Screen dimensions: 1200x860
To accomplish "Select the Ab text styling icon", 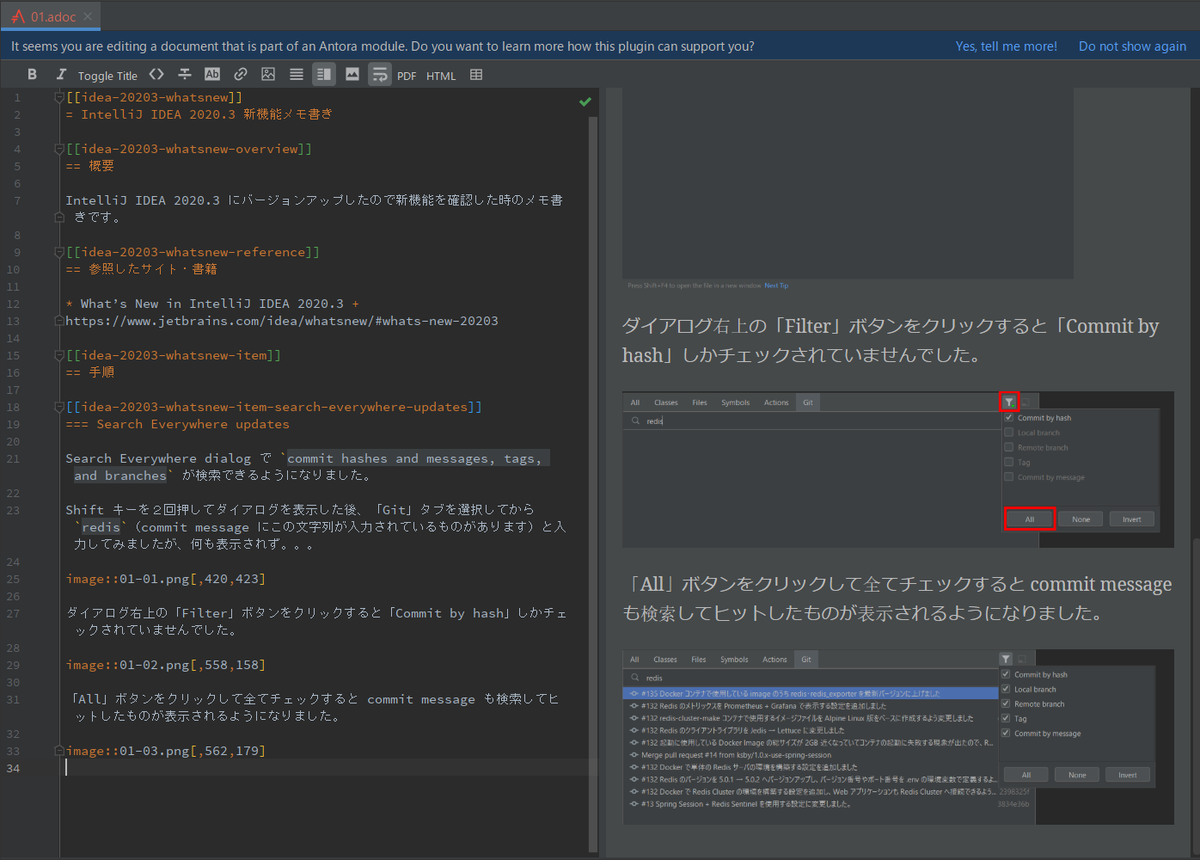I will (212, 75).
